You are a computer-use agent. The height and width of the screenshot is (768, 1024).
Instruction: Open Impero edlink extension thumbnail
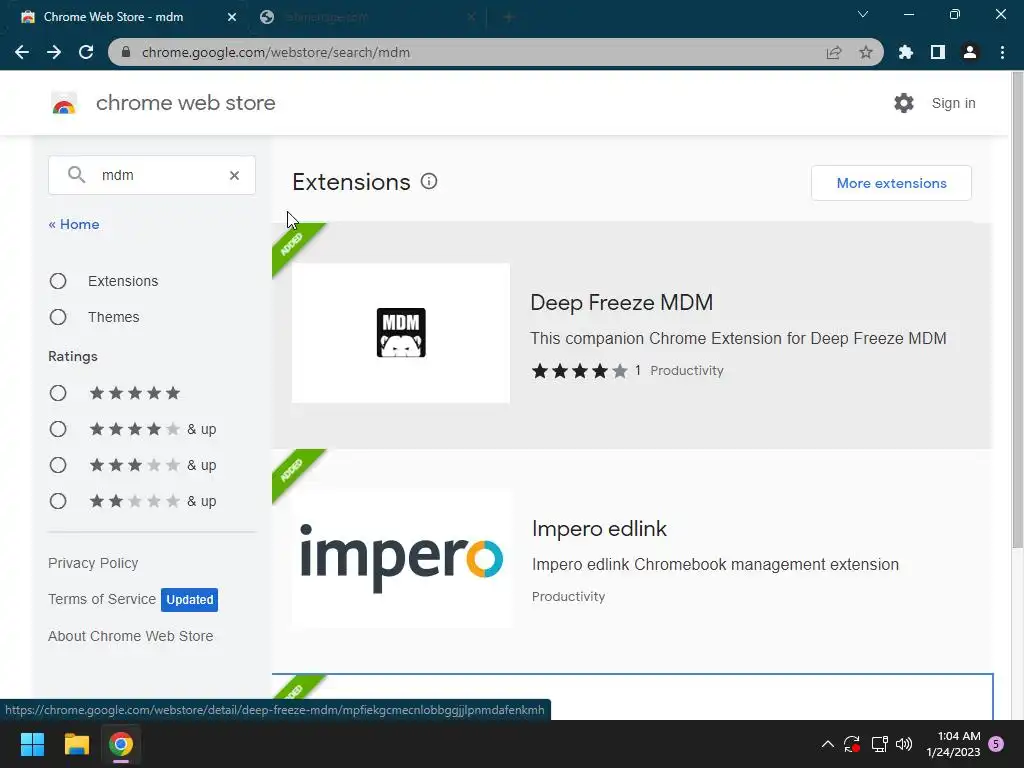click(400, 559)
